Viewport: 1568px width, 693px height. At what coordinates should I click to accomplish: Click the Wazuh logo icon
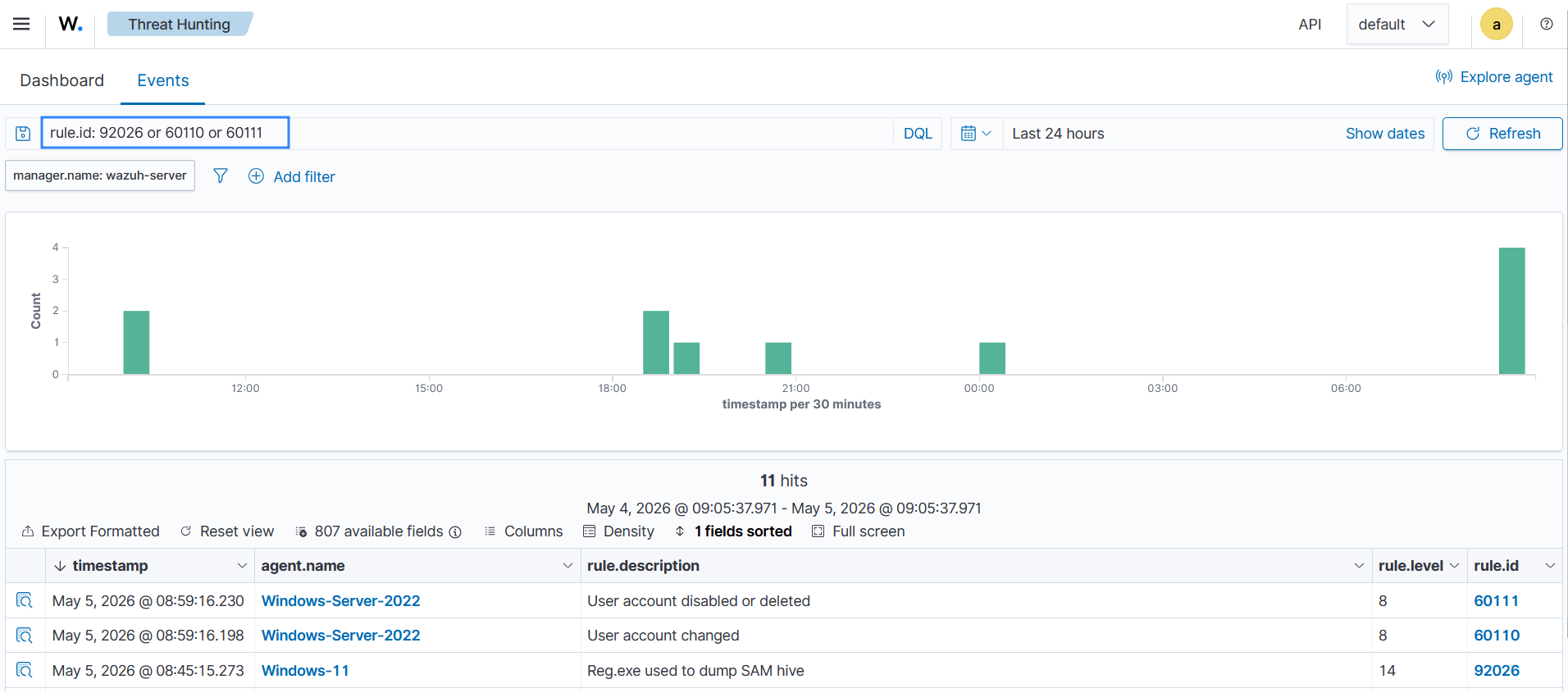71,24
